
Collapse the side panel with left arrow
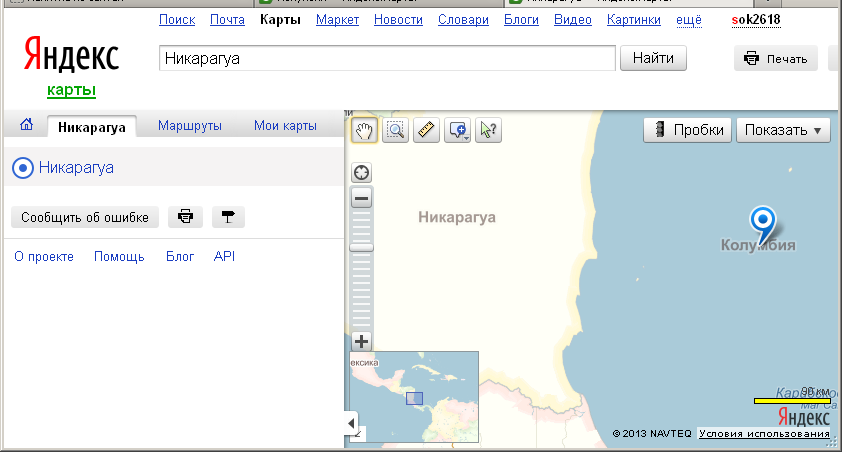(x=351, y=423)
